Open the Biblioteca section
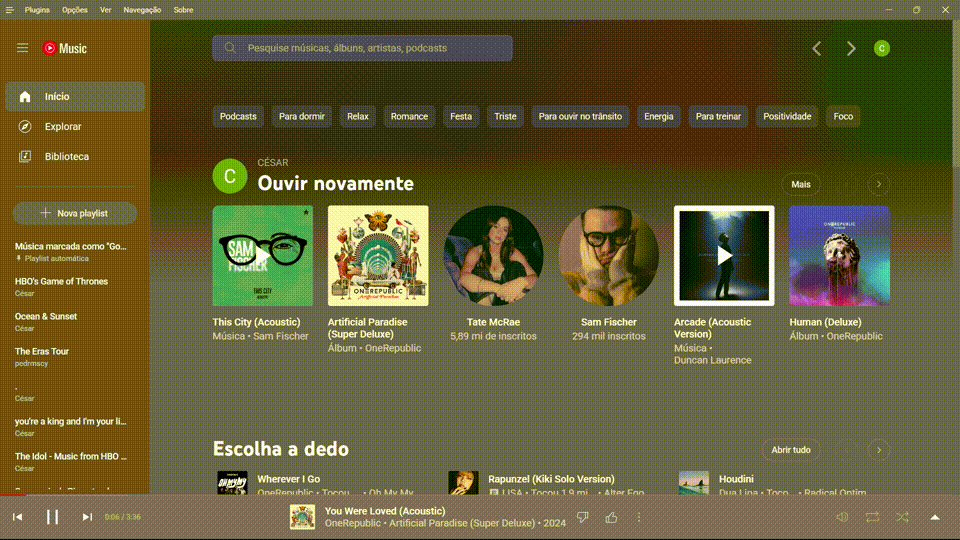Viewport: 960px width, 540px height. click(75, 157)
